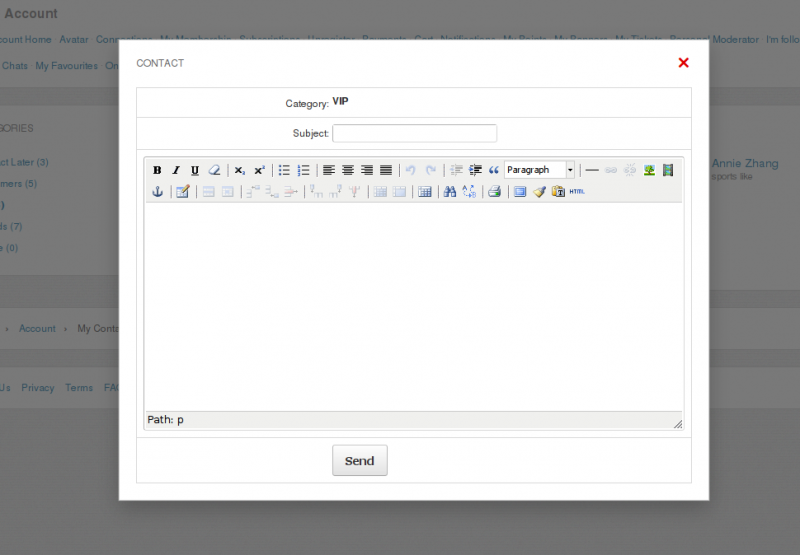Increase the paragraph indent

tap(475, 170)
